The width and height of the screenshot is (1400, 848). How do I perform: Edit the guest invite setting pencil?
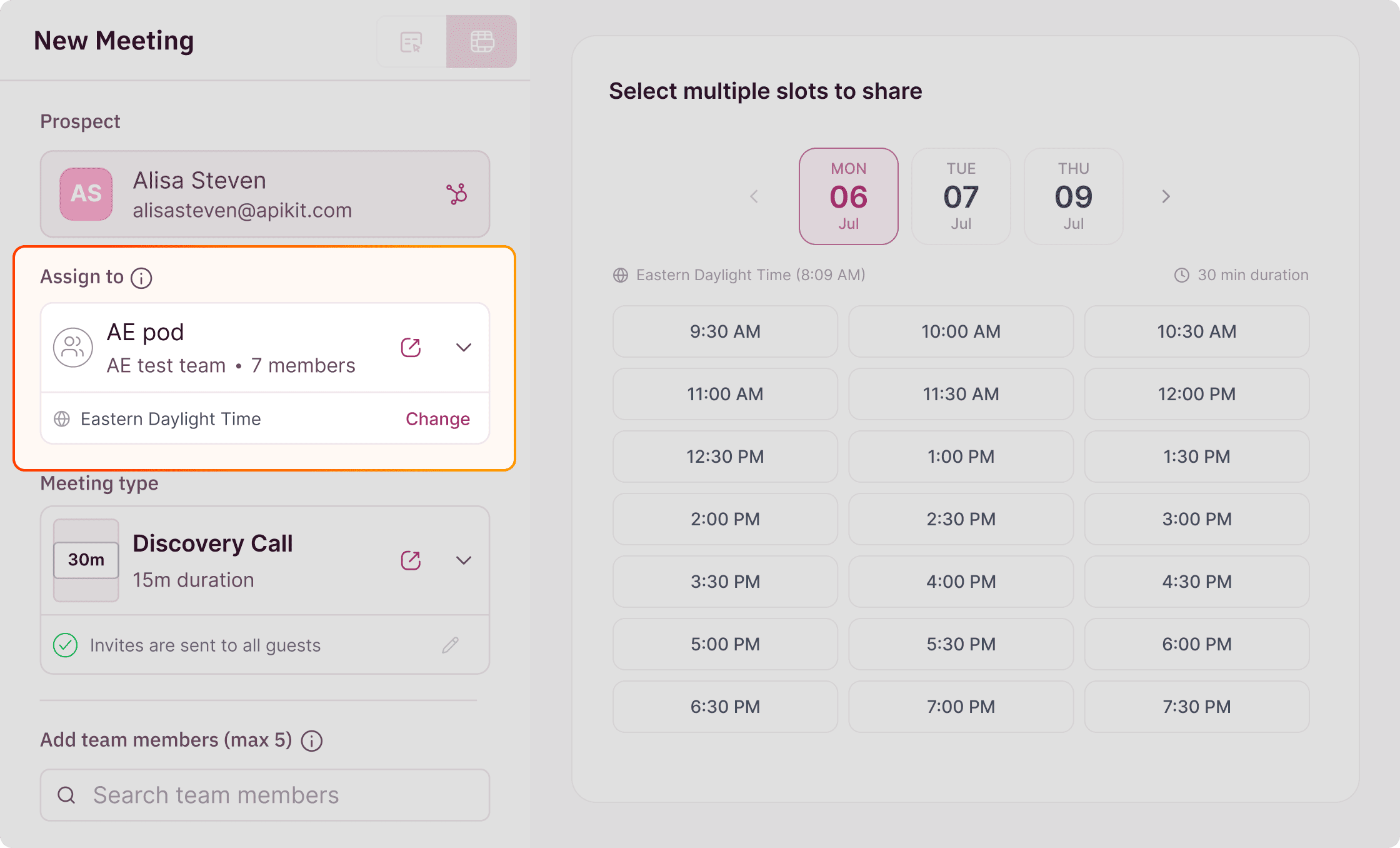[451, 645]
